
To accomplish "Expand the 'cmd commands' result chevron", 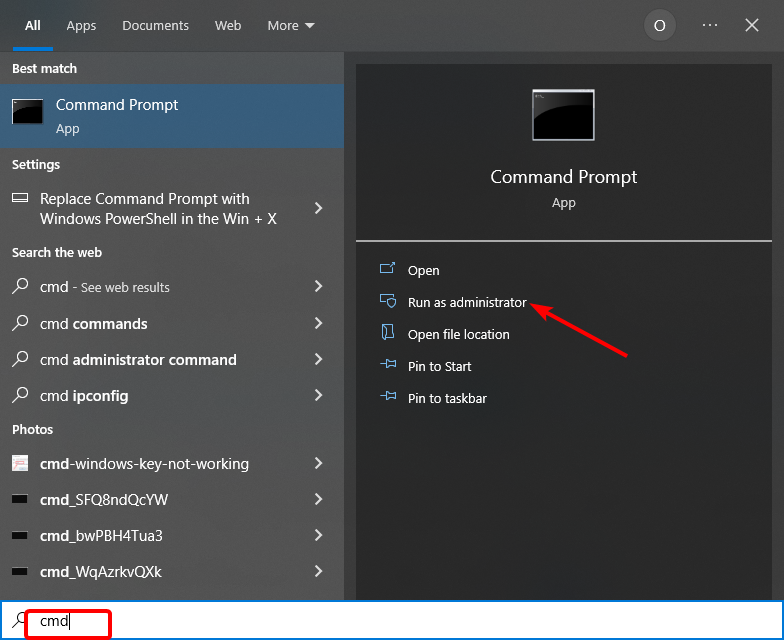I will coord(318,323).
